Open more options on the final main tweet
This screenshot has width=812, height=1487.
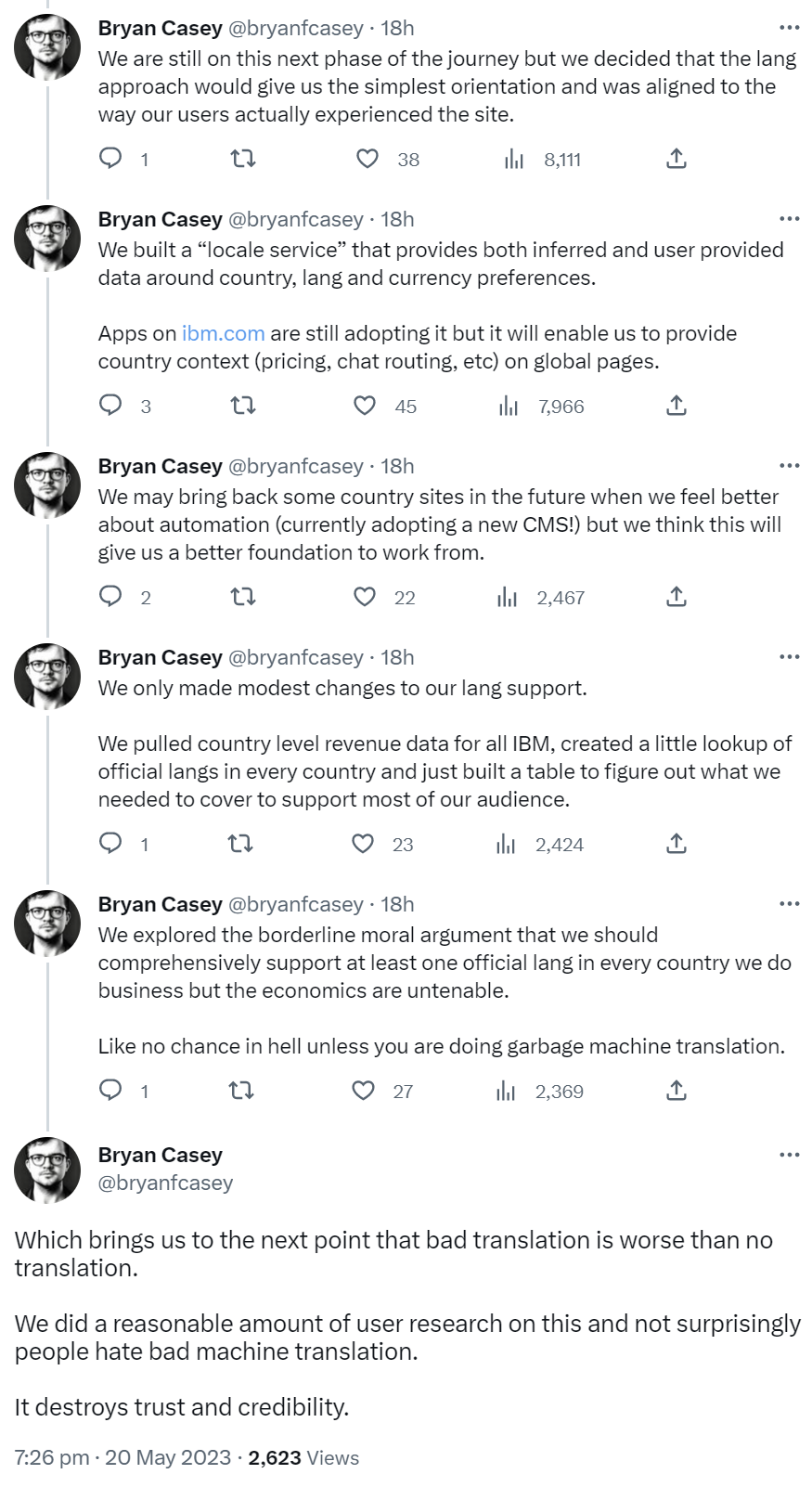coord(789,1155)
